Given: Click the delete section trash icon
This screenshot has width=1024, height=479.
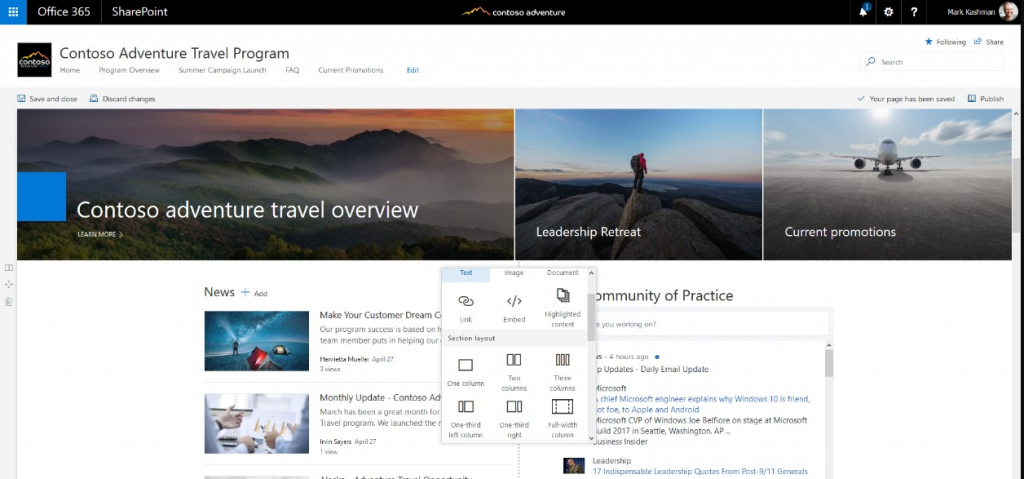Looking at the screenshot, I should tap(8, 302).
